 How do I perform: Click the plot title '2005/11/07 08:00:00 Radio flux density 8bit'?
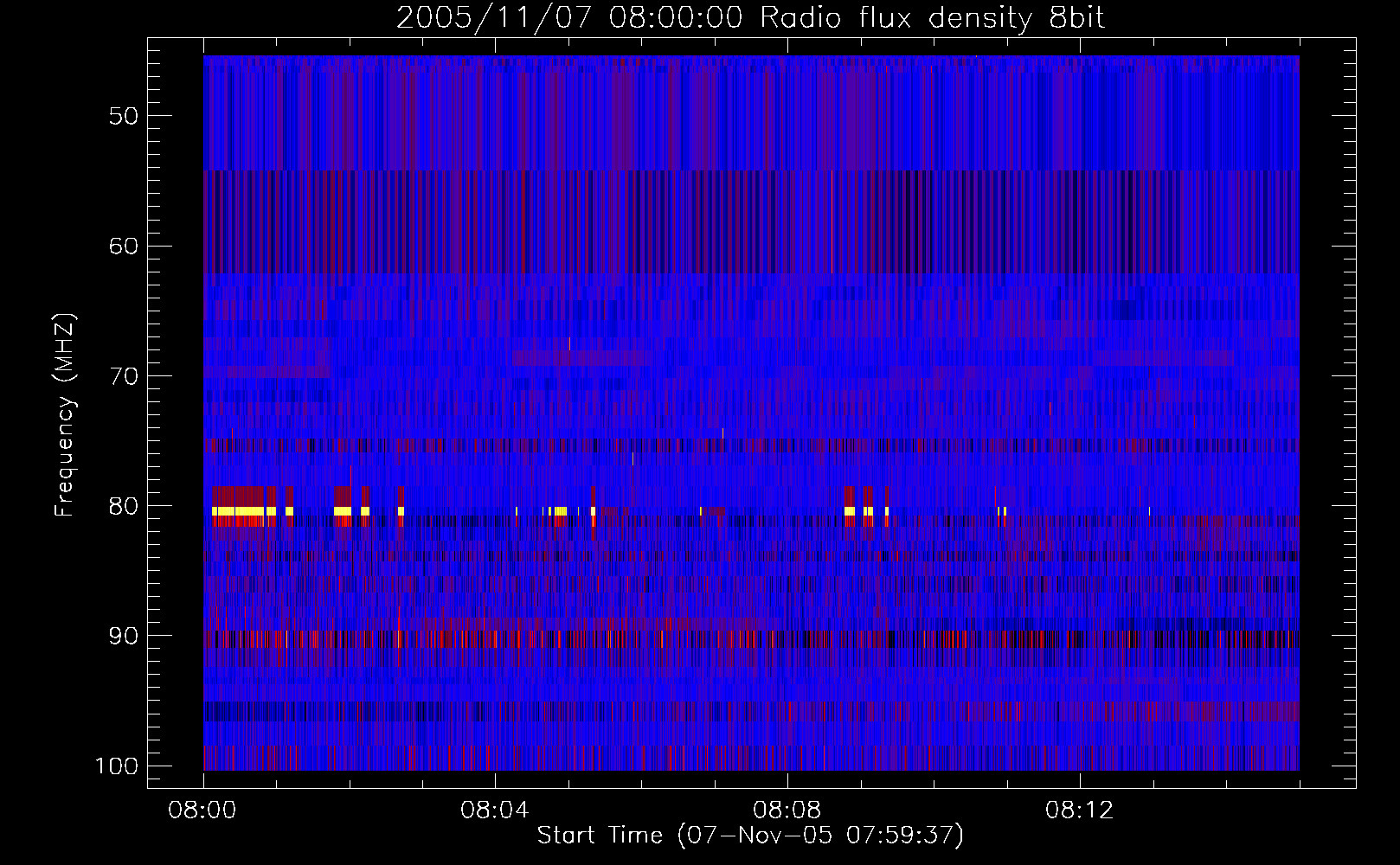click(x=750, y=18)
